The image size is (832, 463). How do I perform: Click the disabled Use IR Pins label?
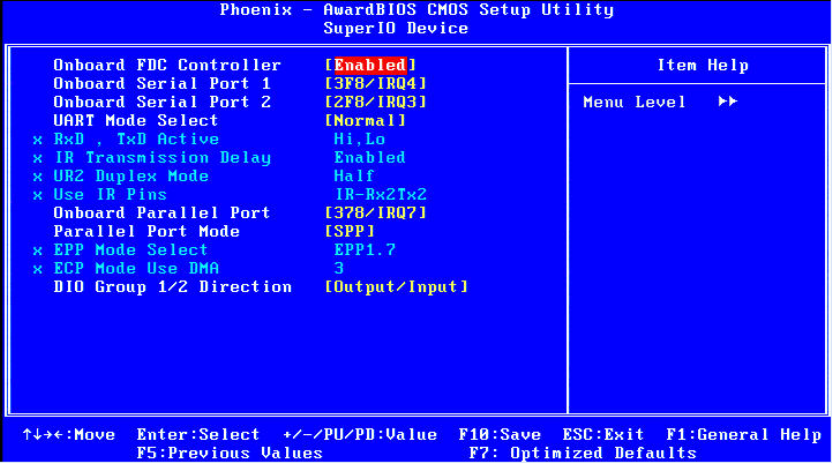coord(110,195)
